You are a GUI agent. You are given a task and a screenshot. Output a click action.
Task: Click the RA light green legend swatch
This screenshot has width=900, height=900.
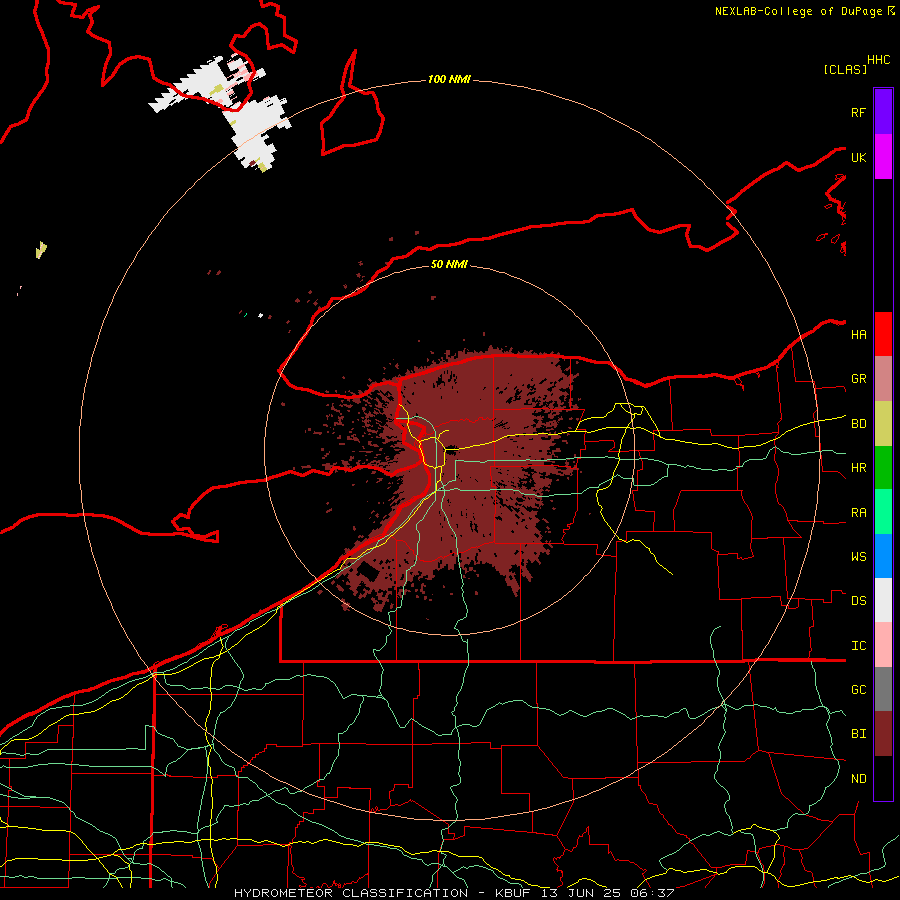883,512
